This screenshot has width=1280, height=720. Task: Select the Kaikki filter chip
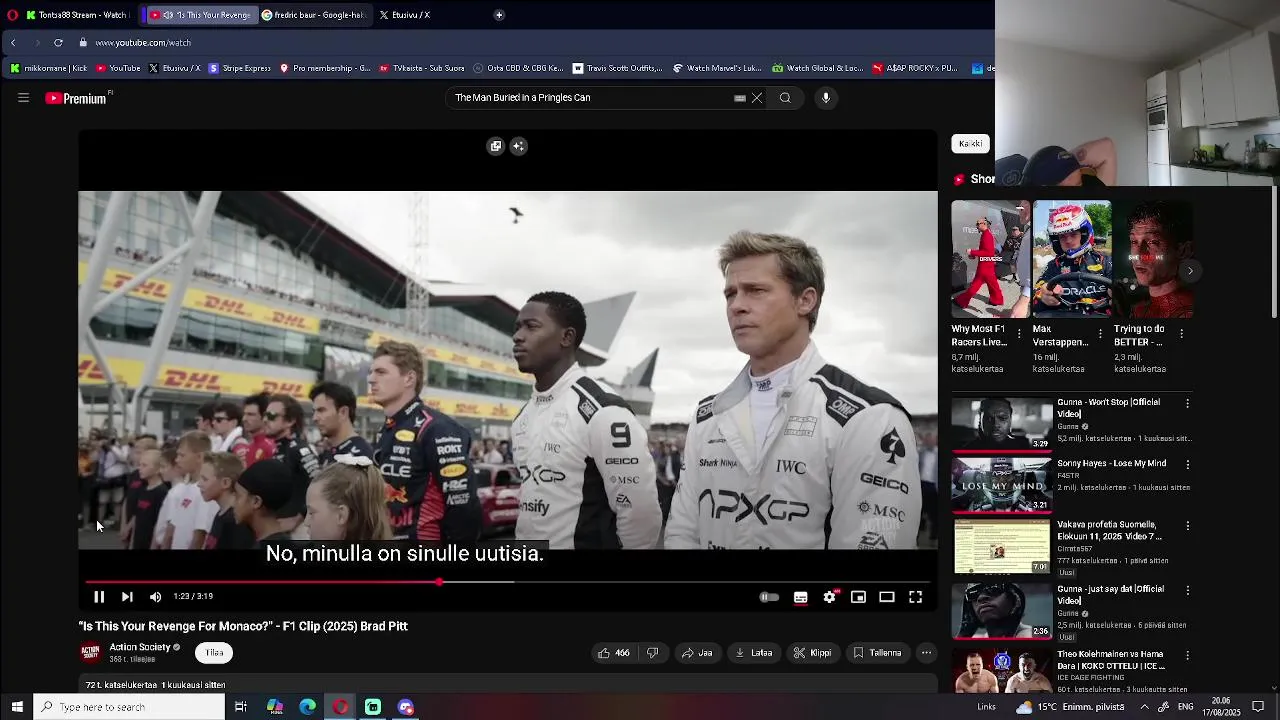[x=970, y=144]
